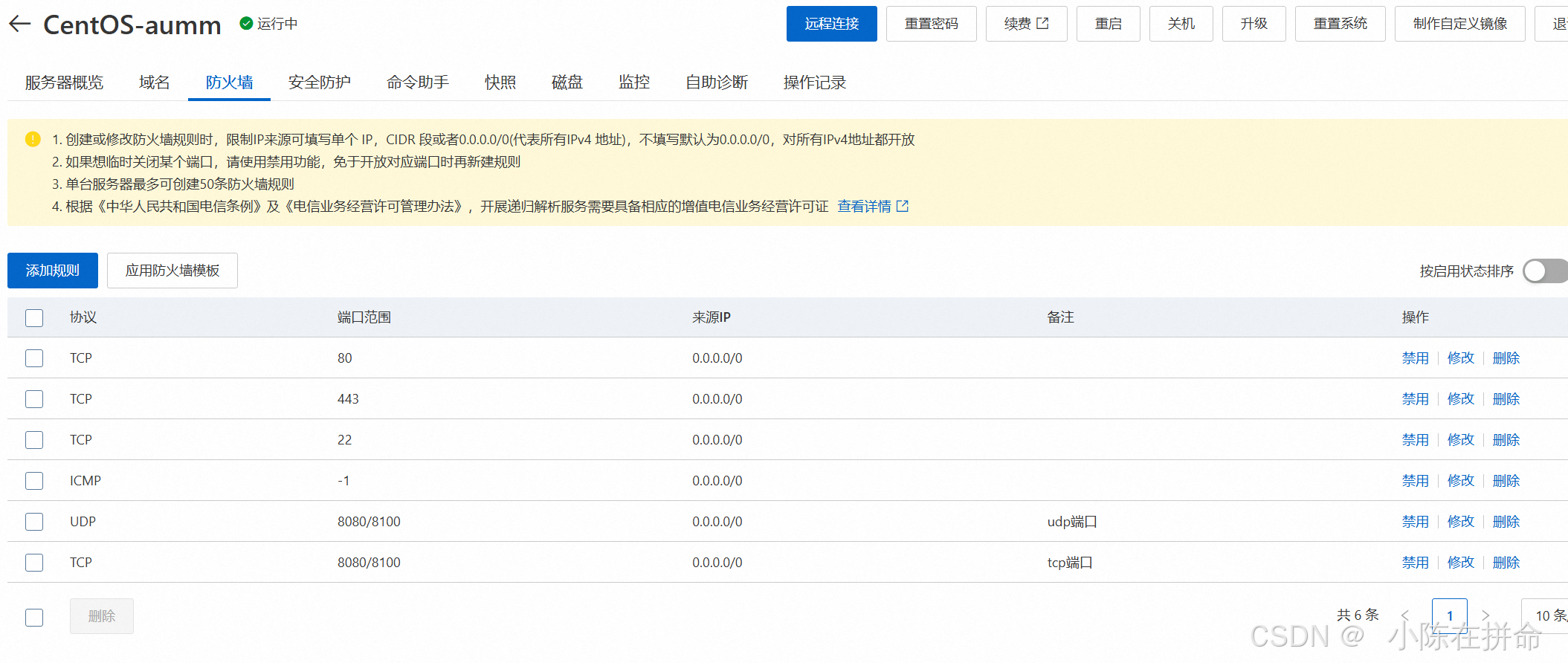
Task: Click the 添加规则 button
Action: 53,271
